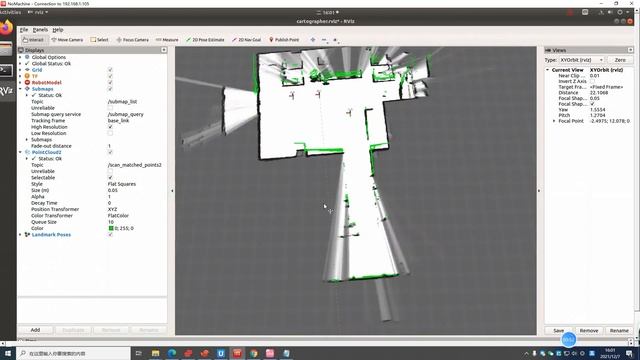The image size is (640, 360).
Task: Open the clock menu in Ubuntu top bar
Action: pos(328,13)
